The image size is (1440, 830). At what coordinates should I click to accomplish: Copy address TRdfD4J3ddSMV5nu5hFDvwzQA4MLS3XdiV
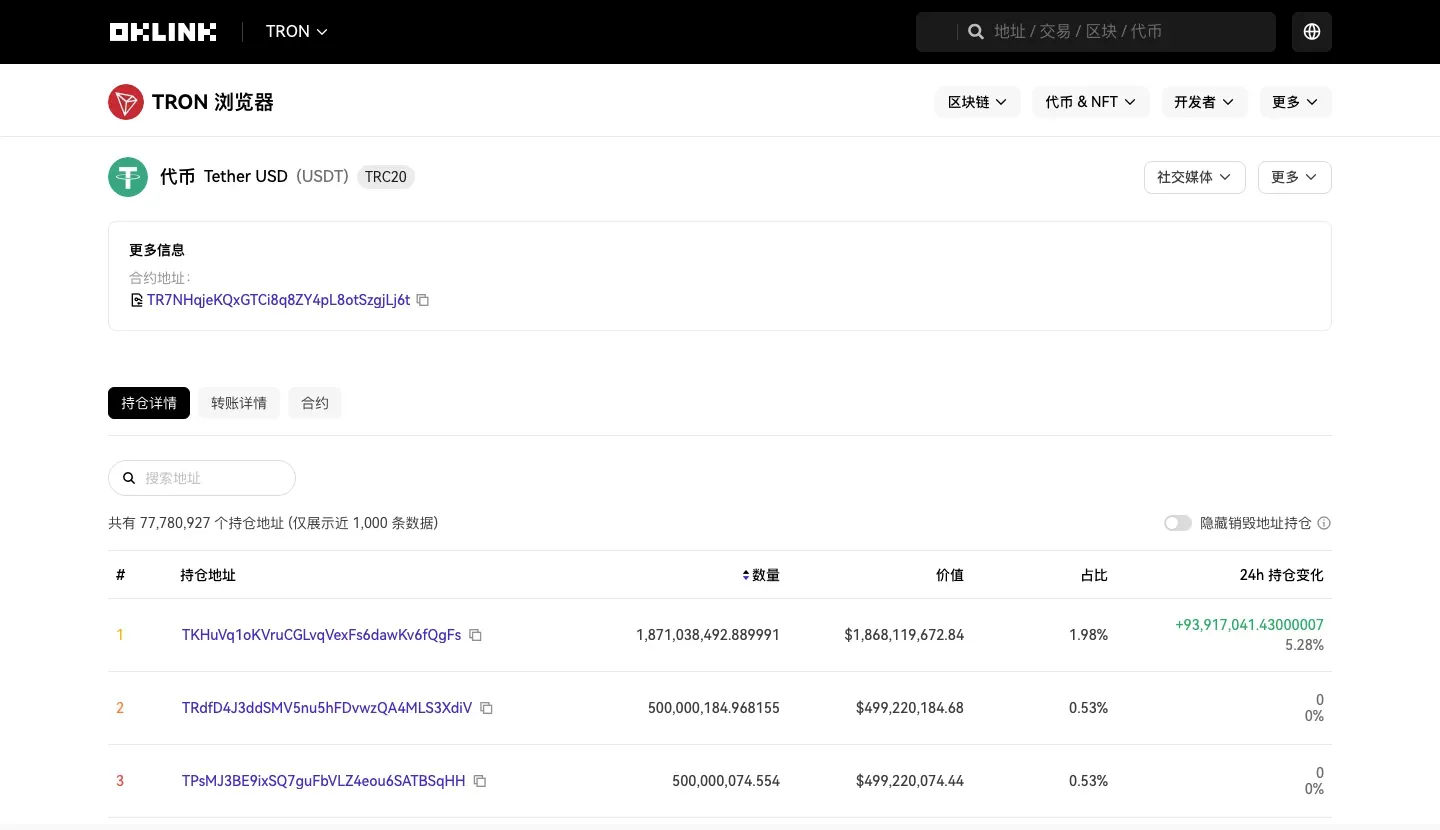[487, 708]
